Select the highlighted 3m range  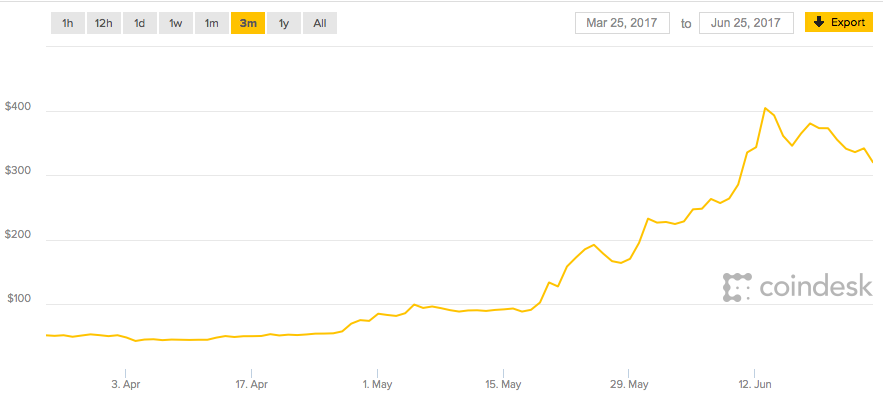click(x=248, y=24)
